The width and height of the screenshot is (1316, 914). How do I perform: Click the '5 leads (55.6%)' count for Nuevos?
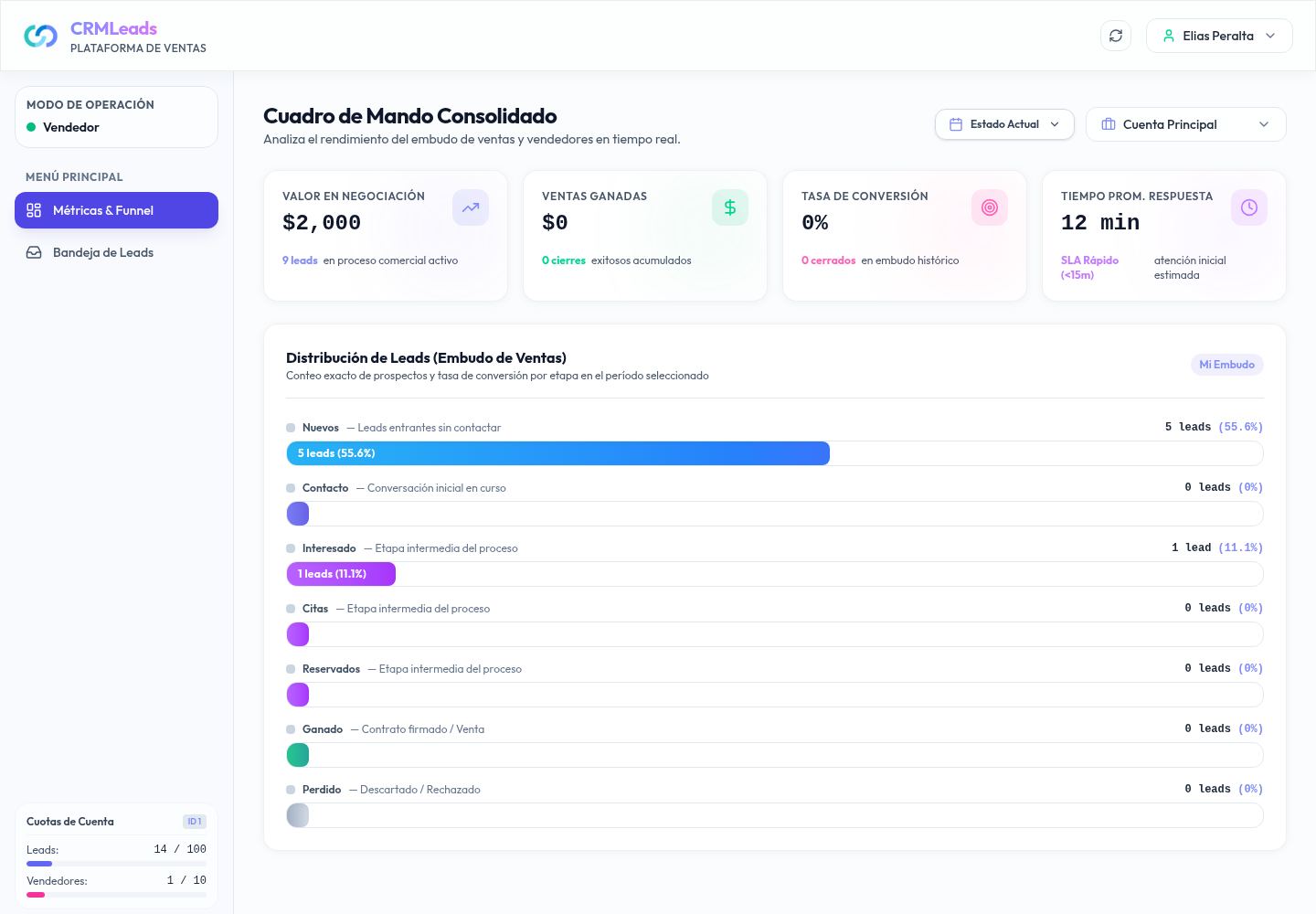coord(1214,427)
